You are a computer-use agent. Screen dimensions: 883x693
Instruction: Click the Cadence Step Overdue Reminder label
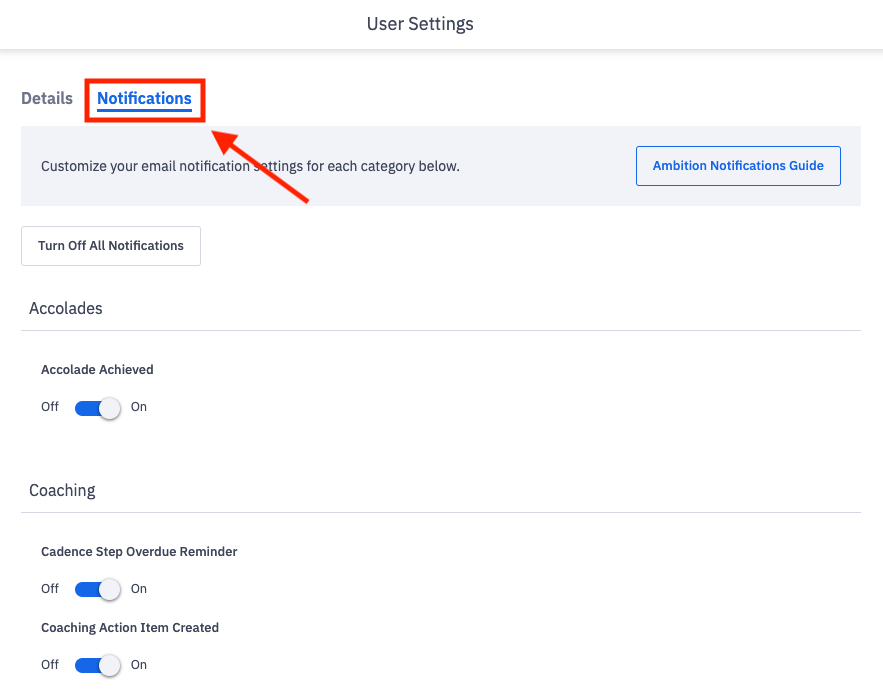pos(139,552)
